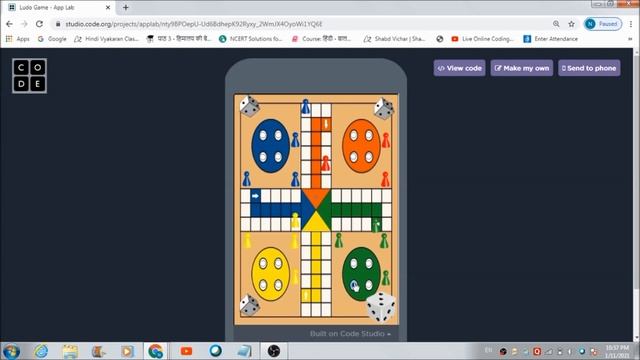This screenshot has height=360, width=640.
Task: Click the center home triangle
Action: [316, 210]
